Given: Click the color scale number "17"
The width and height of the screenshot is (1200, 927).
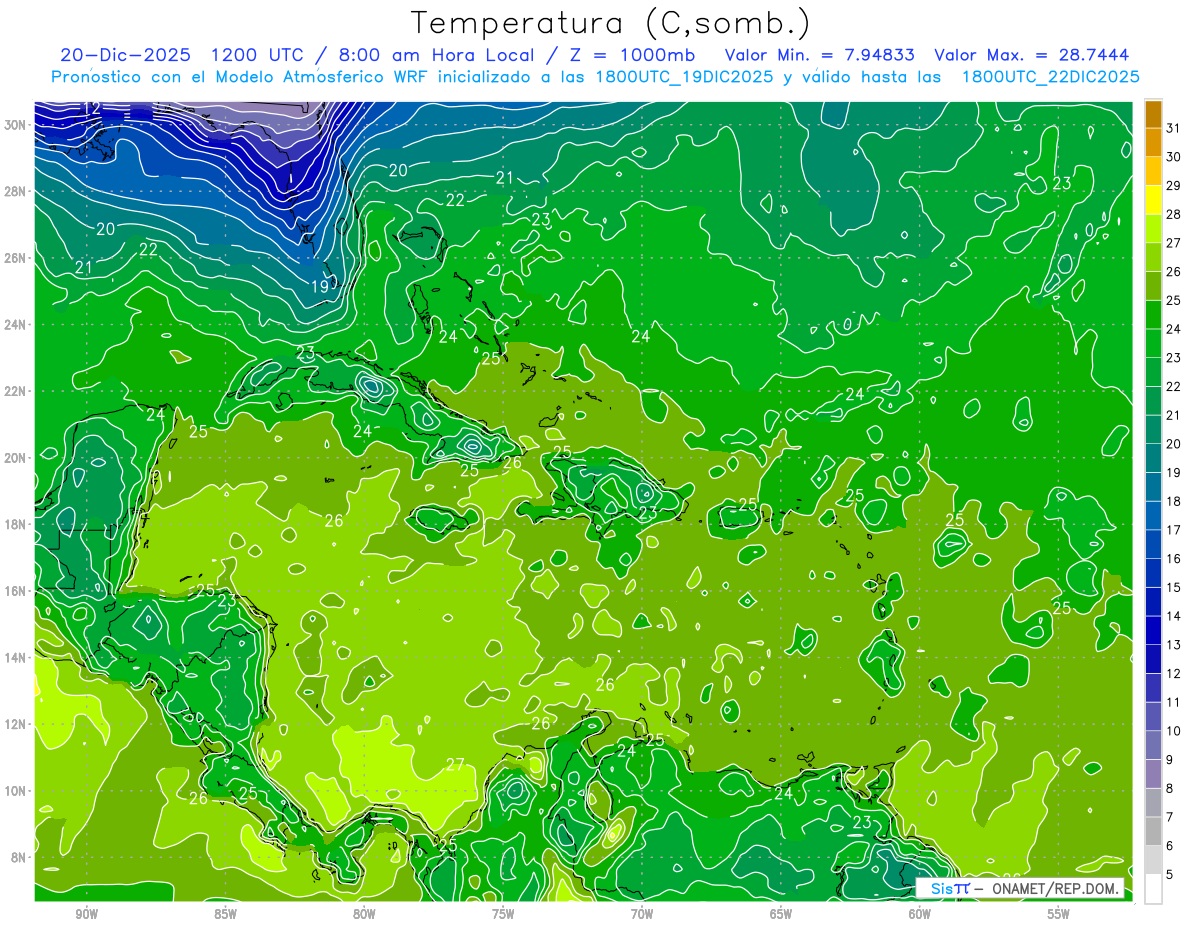Looking at the screenshot, I should [1174, 530].
